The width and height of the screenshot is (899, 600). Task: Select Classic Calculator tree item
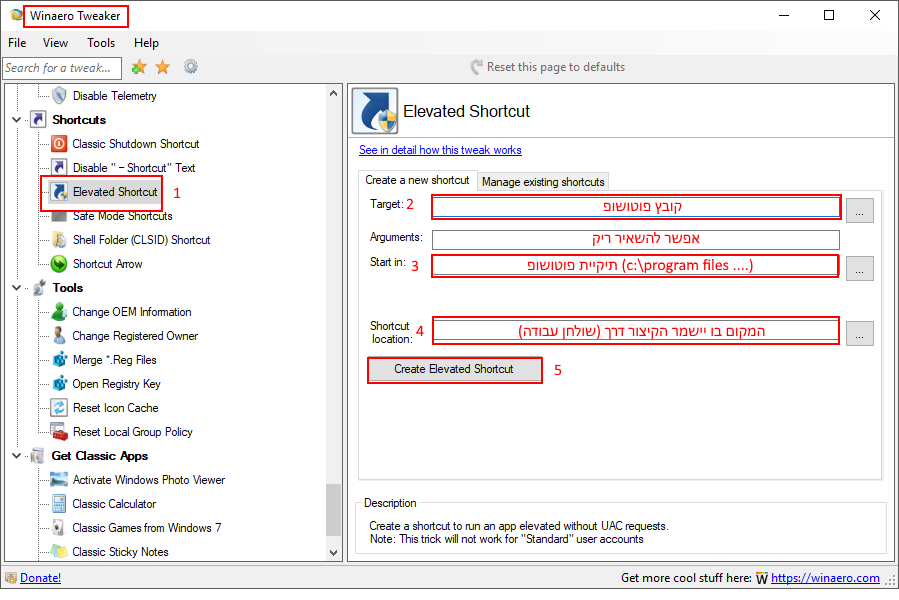click(114, 504)
